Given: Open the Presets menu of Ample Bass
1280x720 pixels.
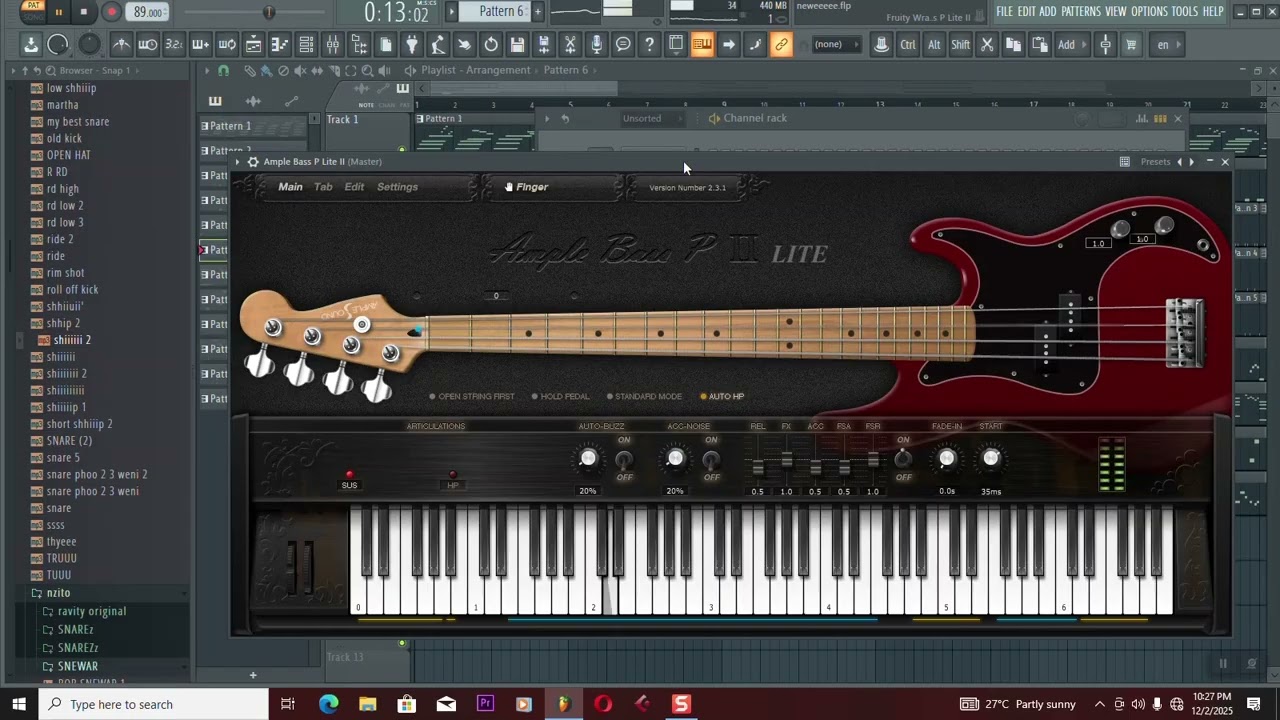Looking at the screenshot, I should (x=1155, y=162).
